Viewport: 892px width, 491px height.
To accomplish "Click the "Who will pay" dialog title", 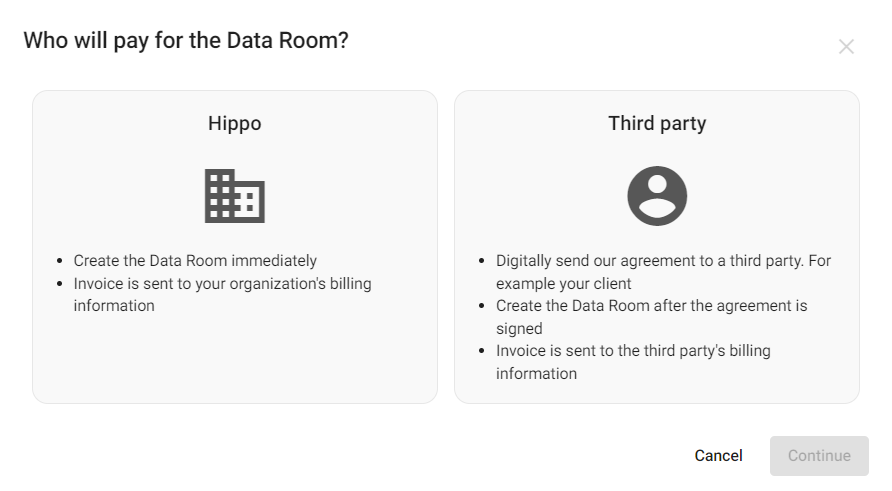I will [186, 41].
